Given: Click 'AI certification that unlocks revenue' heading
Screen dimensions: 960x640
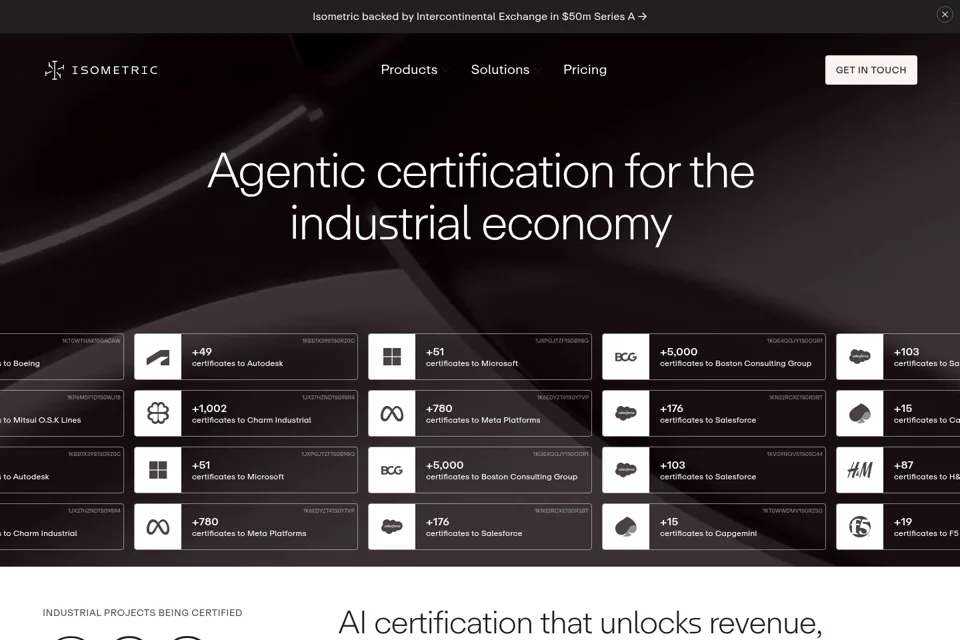Looking at the screenshot, I should 580,623.
